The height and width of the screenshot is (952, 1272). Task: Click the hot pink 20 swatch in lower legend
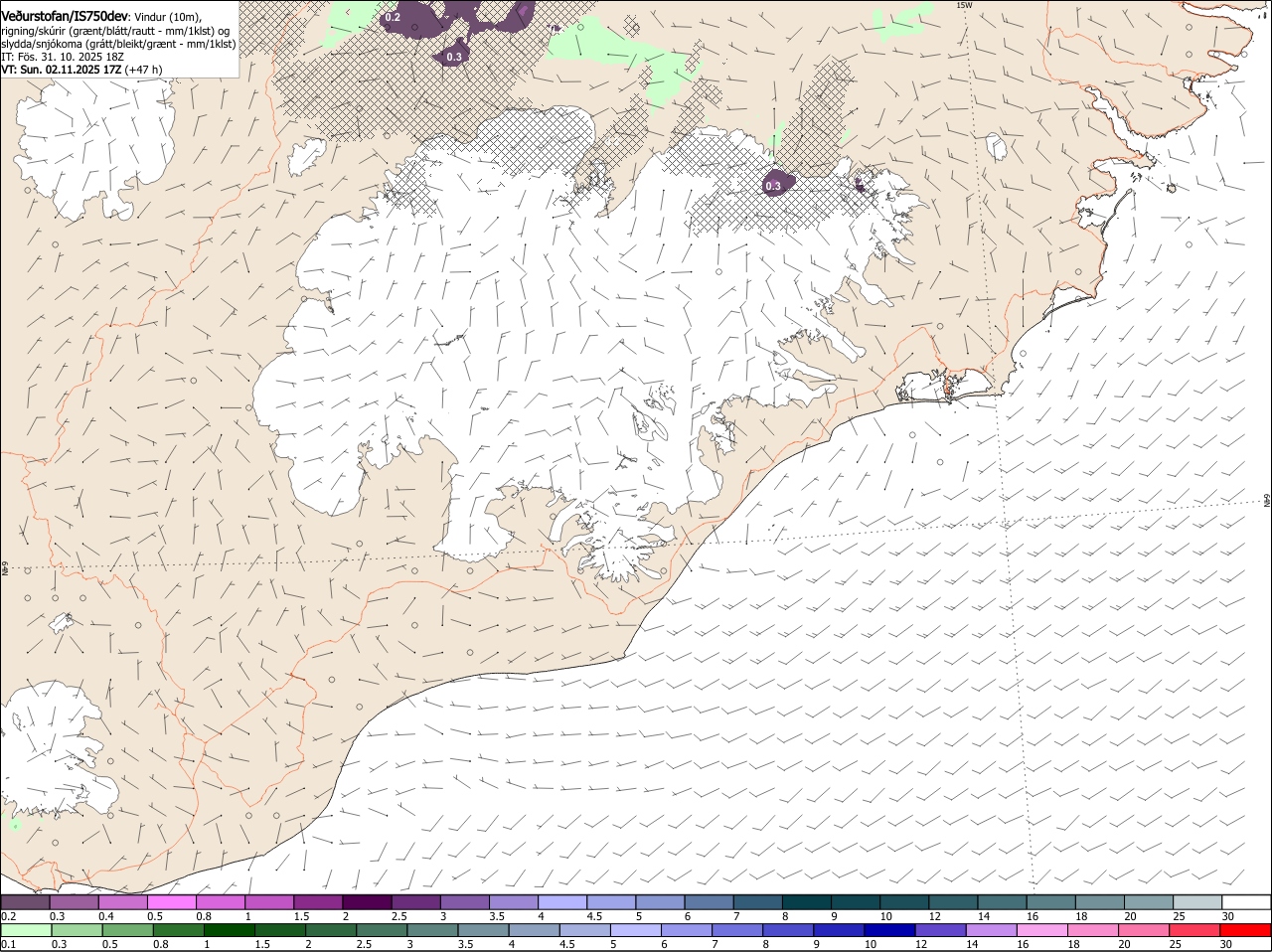coord(1144,930)
